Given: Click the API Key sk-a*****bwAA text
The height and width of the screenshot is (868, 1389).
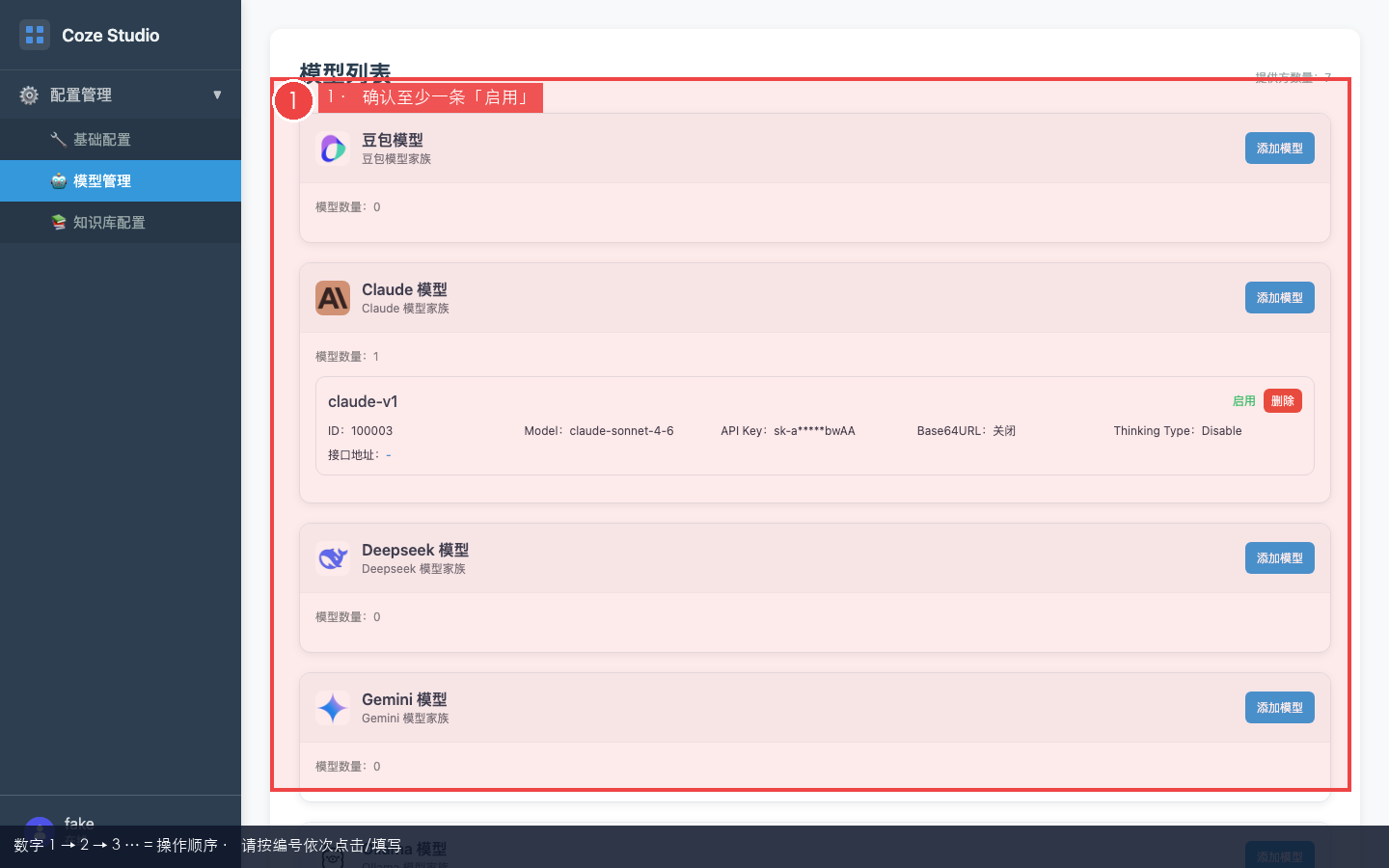Looking at the screenshot, I should (788, 431).
